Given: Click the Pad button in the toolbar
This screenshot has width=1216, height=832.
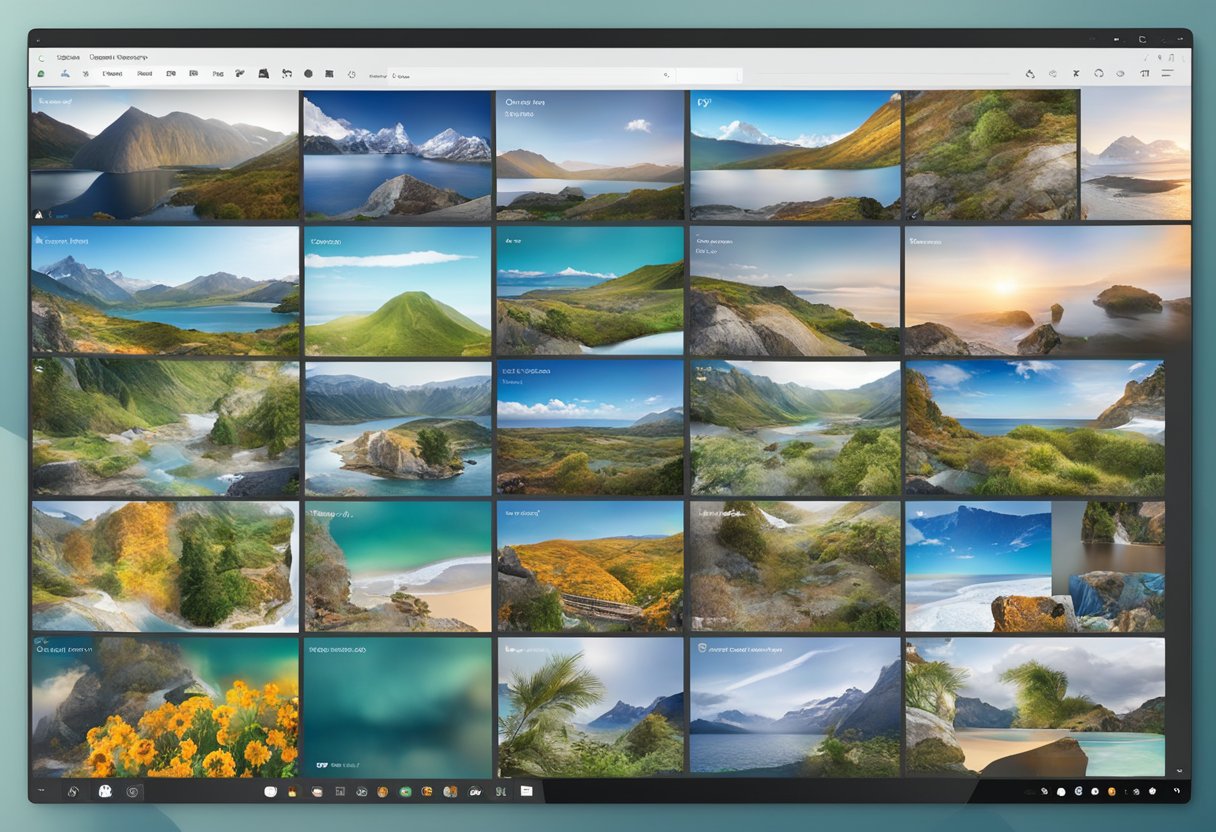Looking at the screenshot, I should click(x=219, y=73).
